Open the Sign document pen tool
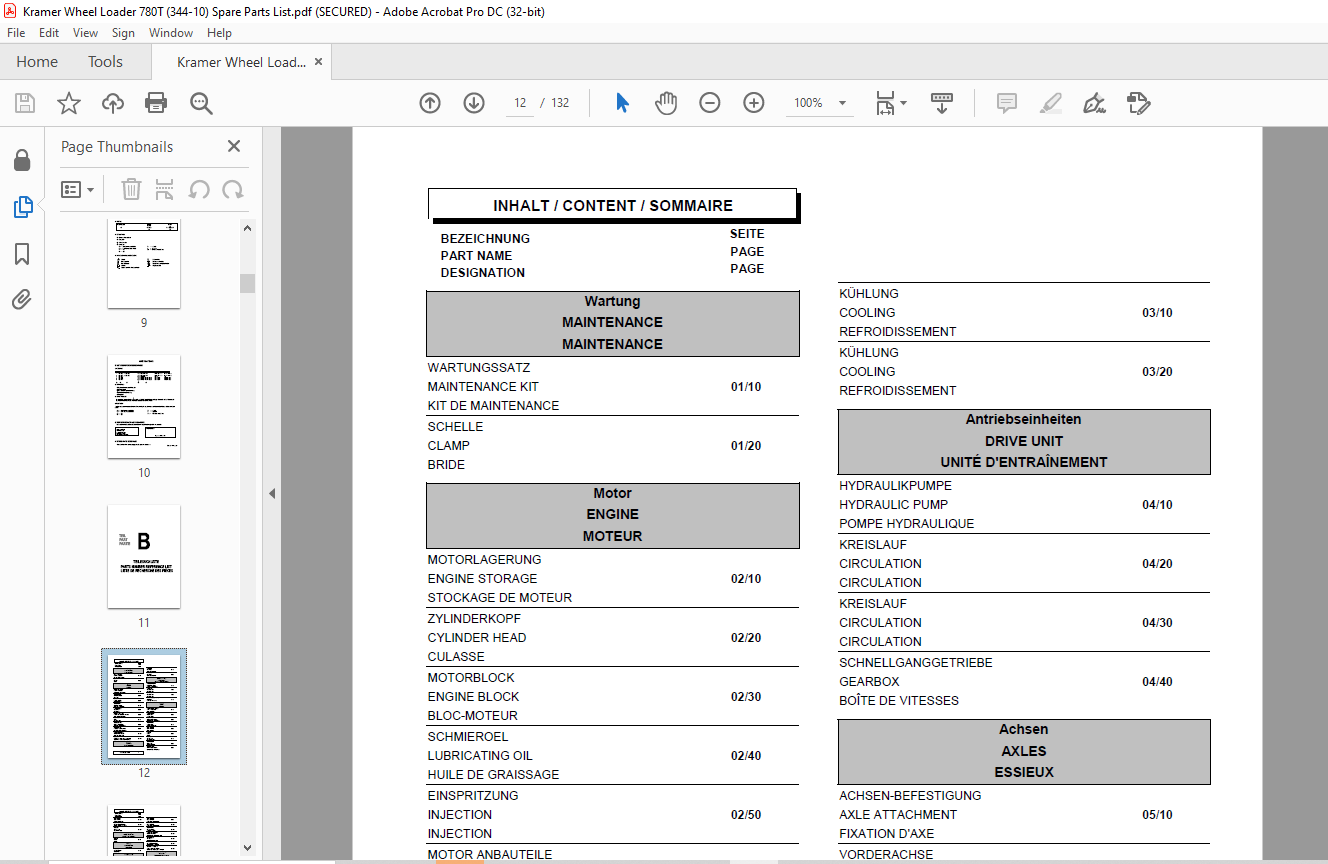 (x=1094, y=103)
